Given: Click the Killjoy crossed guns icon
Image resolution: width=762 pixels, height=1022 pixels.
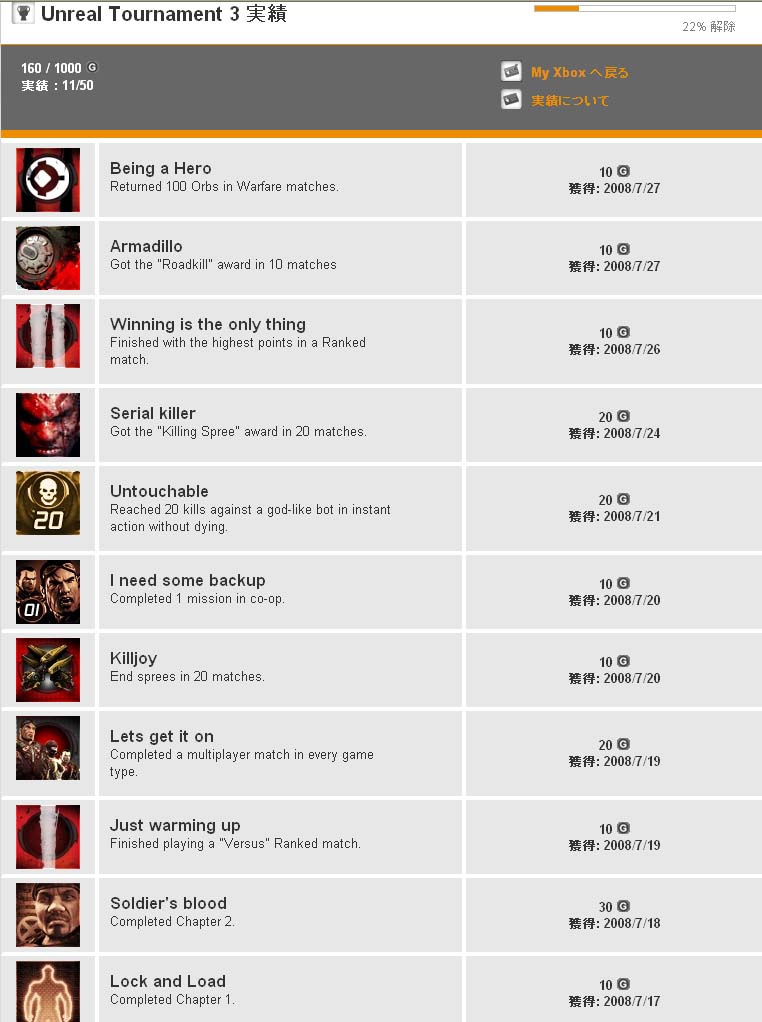Looking at the screenshot, I should 48,670.
